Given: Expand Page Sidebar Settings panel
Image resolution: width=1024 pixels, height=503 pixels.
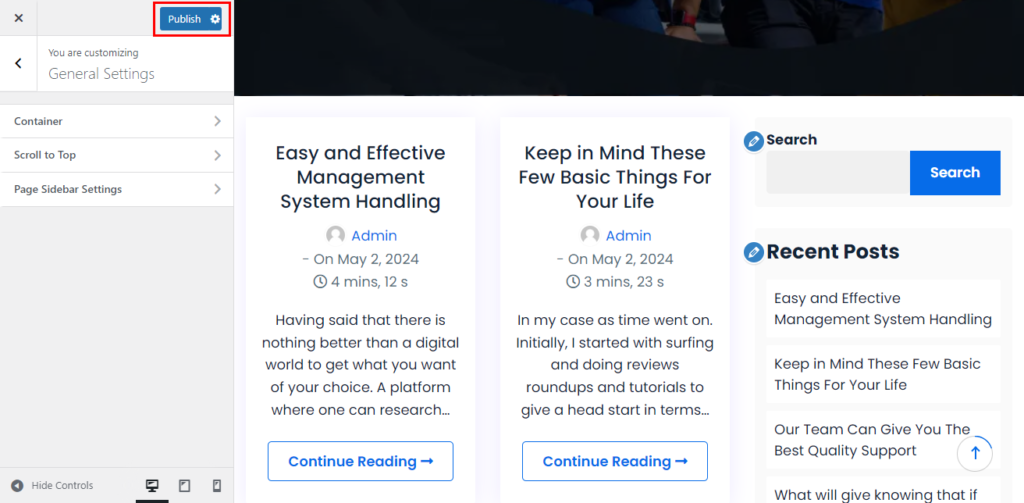Looking at the screenshot, I should click(117, 189).
